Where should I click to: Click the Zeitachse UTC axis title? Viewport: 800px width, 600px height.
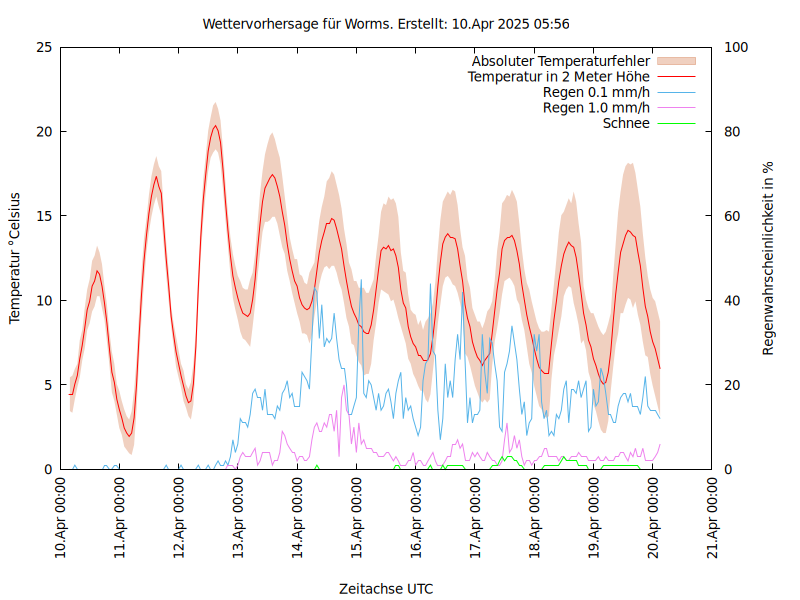pyautogui.click(x=386, y=588)
